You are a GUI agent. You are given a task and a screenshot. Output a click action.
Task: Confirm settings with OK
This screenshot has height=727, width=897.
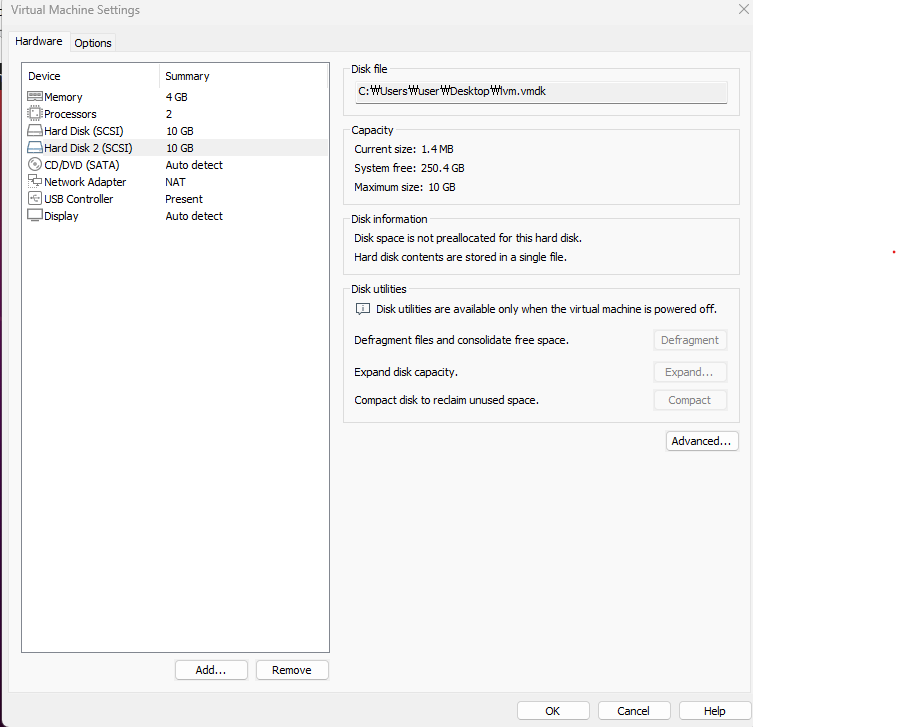pyautogui.click(x=553, y=711)
